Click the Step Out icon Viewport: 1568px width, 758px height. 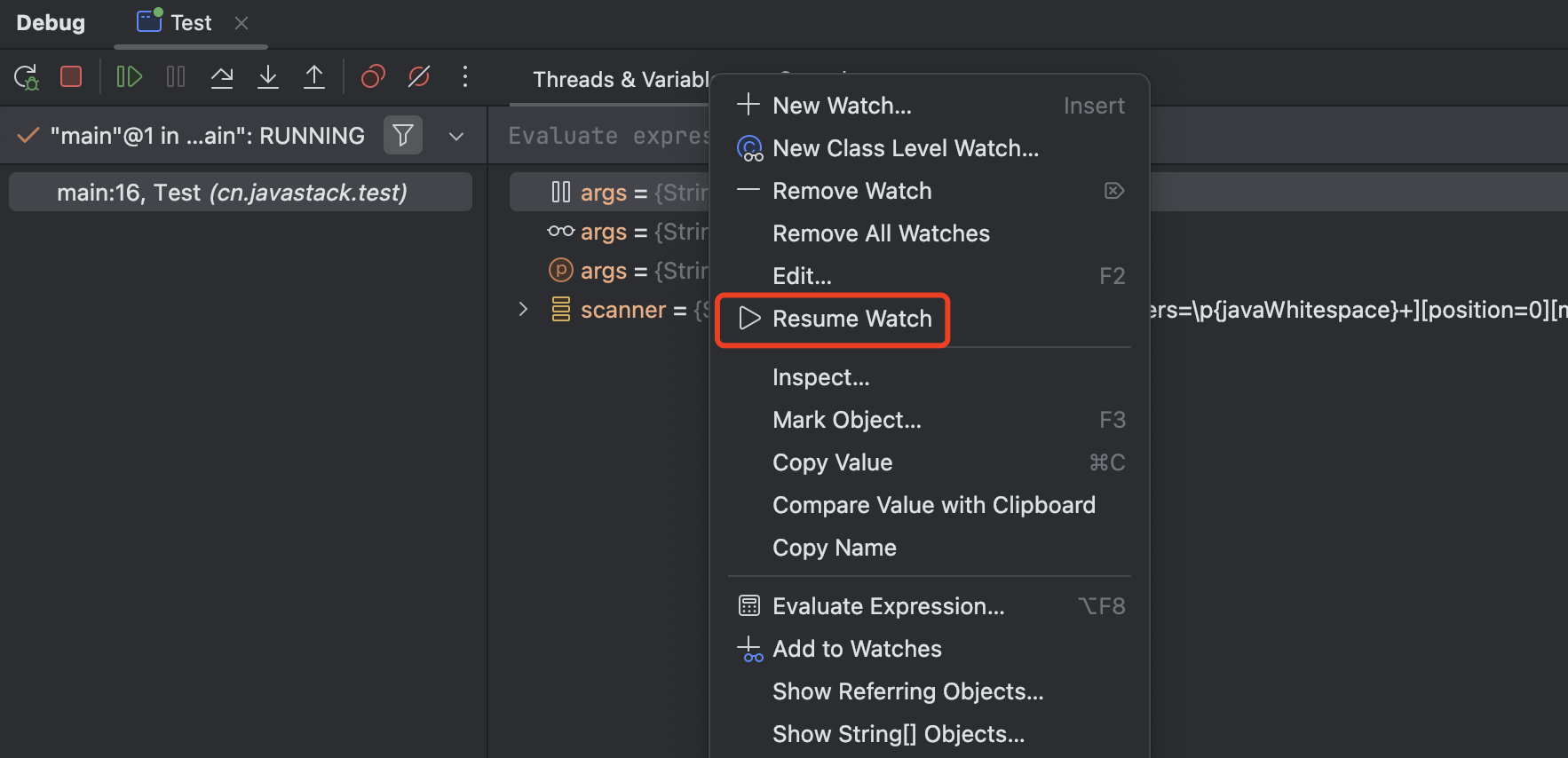tap(314, 77)
